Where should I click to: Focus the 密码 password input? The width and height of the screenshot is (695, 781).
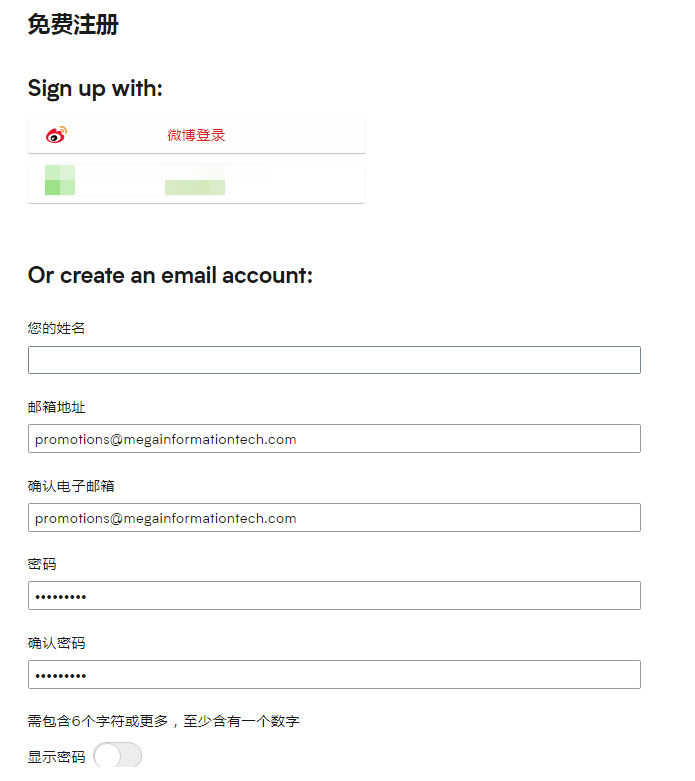[x=334, y=596]
